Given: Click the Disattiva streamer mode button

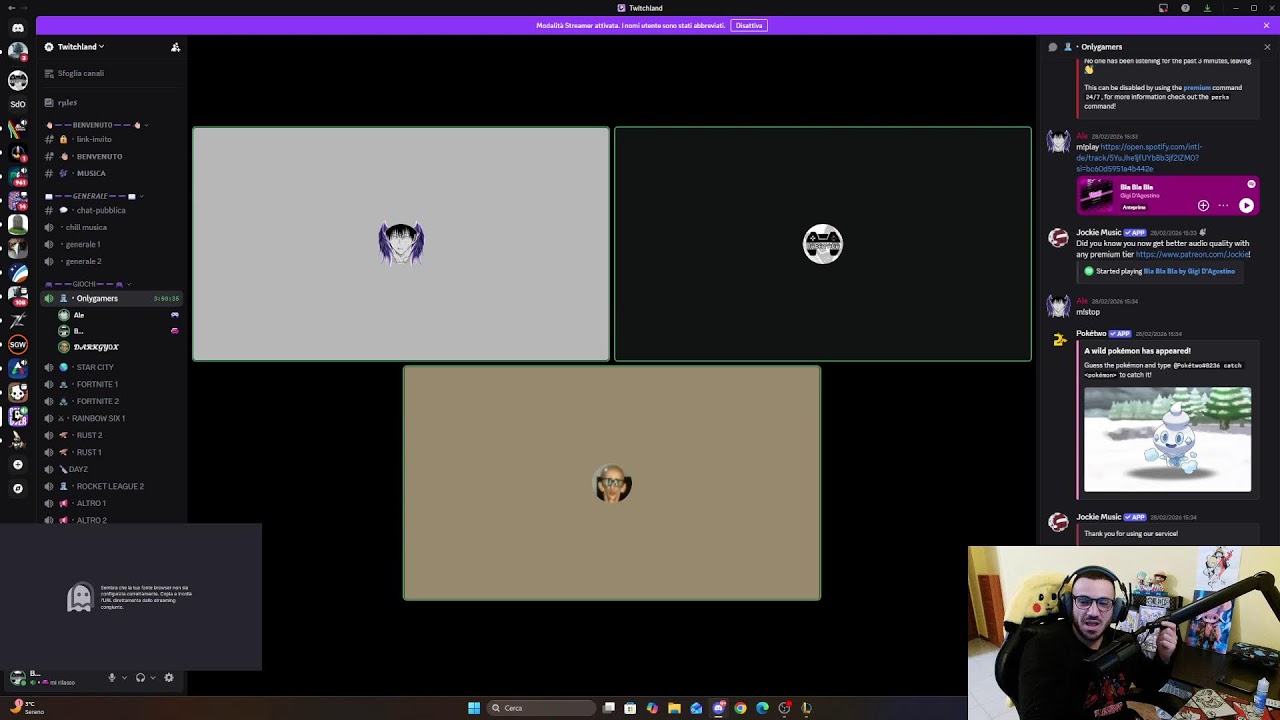Looking at the screenshot, I should point(749,25).
